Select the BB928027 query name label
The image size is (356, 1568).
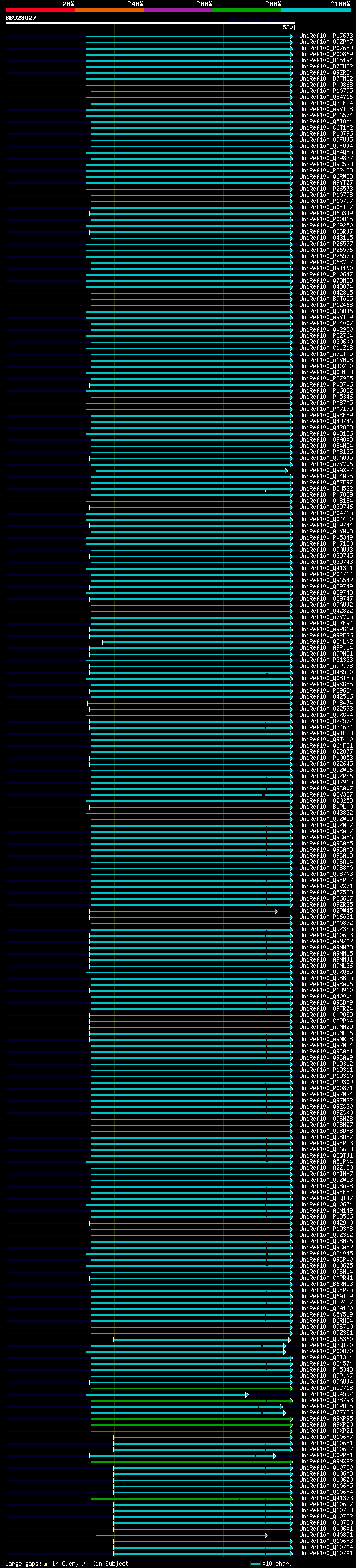click(x=21, y=18)
